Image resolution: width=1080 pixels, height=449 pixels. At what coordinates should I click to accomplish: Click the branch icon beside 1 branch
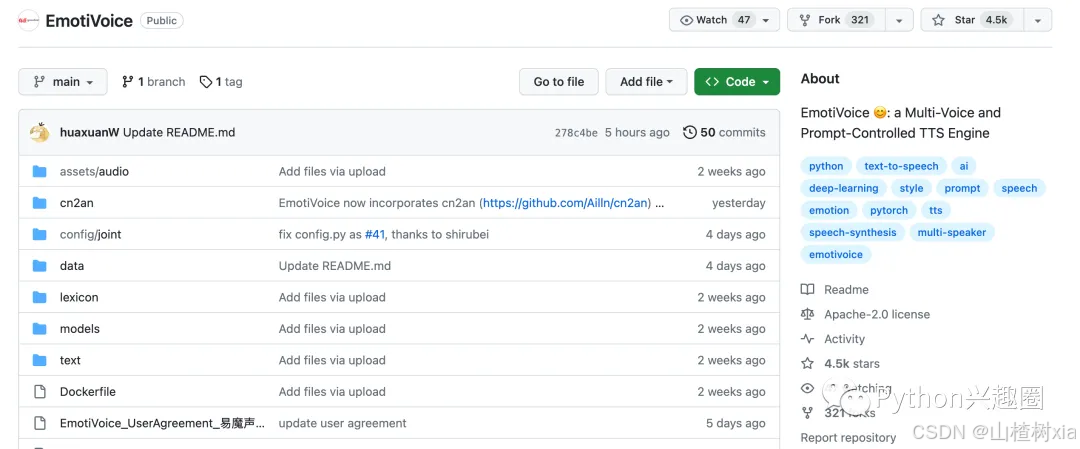[127, 82]
